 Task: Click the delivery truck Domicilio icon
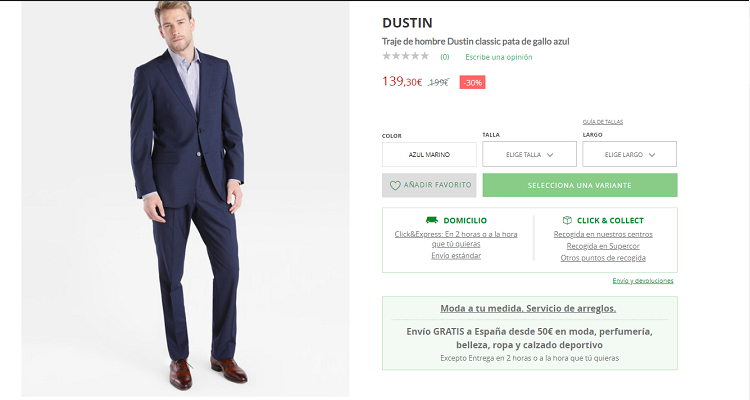(x=431, y=220)
